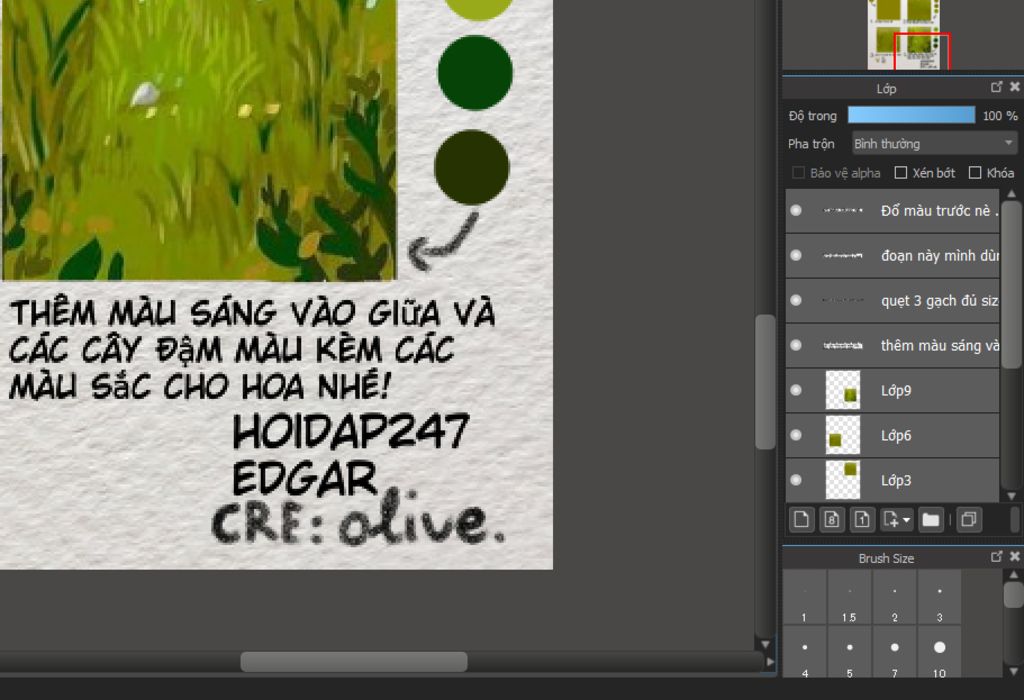Enable the Khóa lock checkbox
Image resolution: width=1024 pixels, height=700 pixels.
[975, 172]
